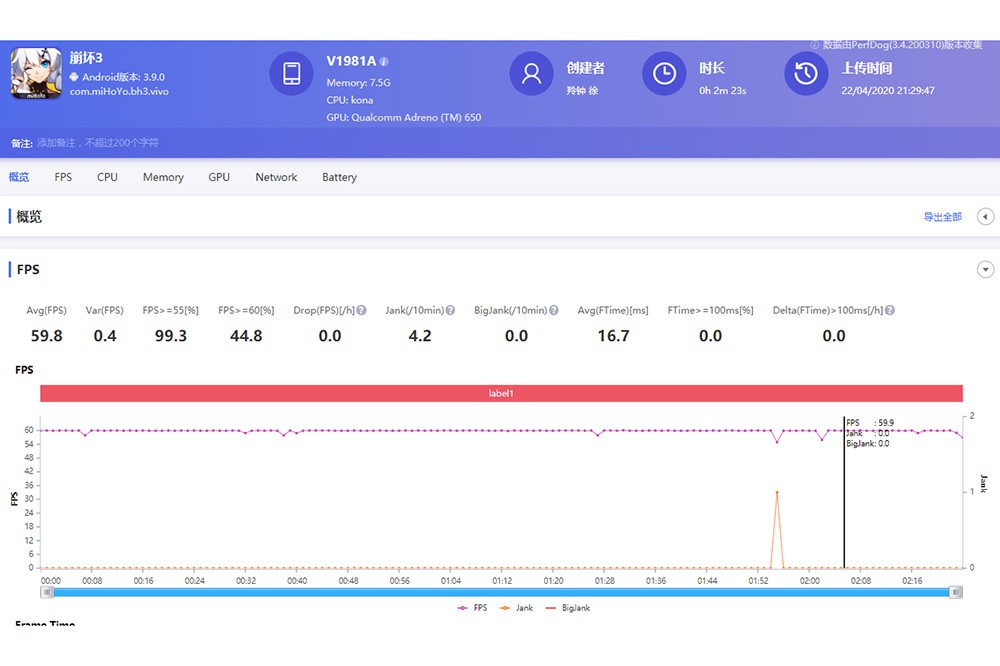The image size is (1000, 666).
Task: Click the upload time history icon
Action: (806, 74)
